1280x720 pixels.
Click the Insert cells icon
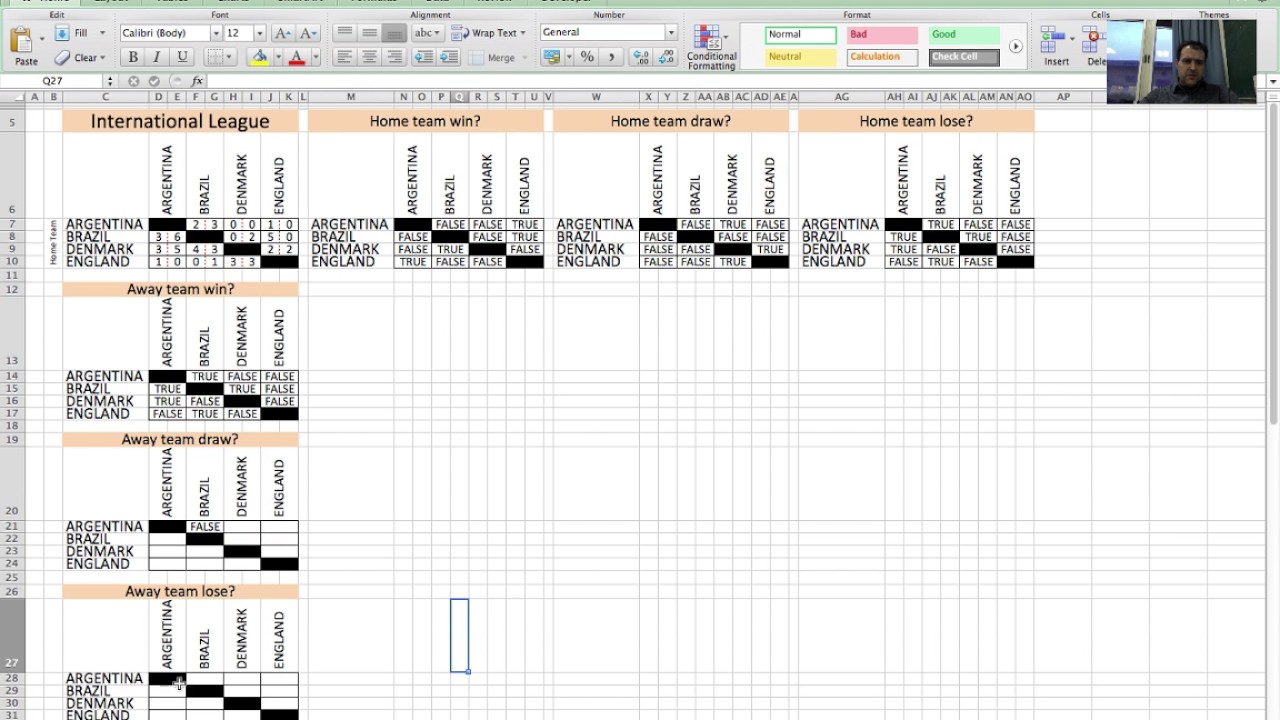(x=1054, y=41)
